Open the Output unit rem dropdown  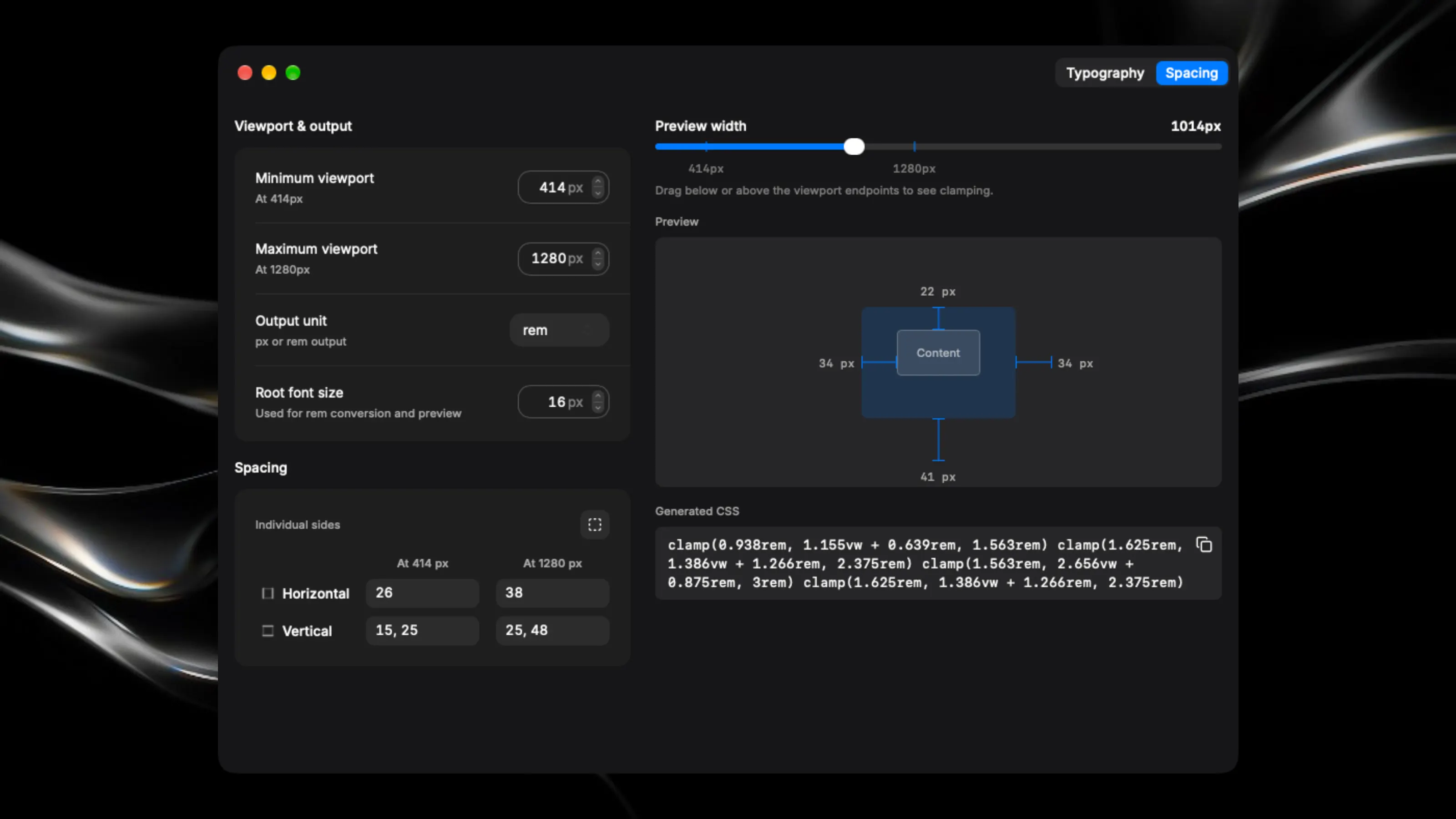pyautogui.click(x=560, y=330)
